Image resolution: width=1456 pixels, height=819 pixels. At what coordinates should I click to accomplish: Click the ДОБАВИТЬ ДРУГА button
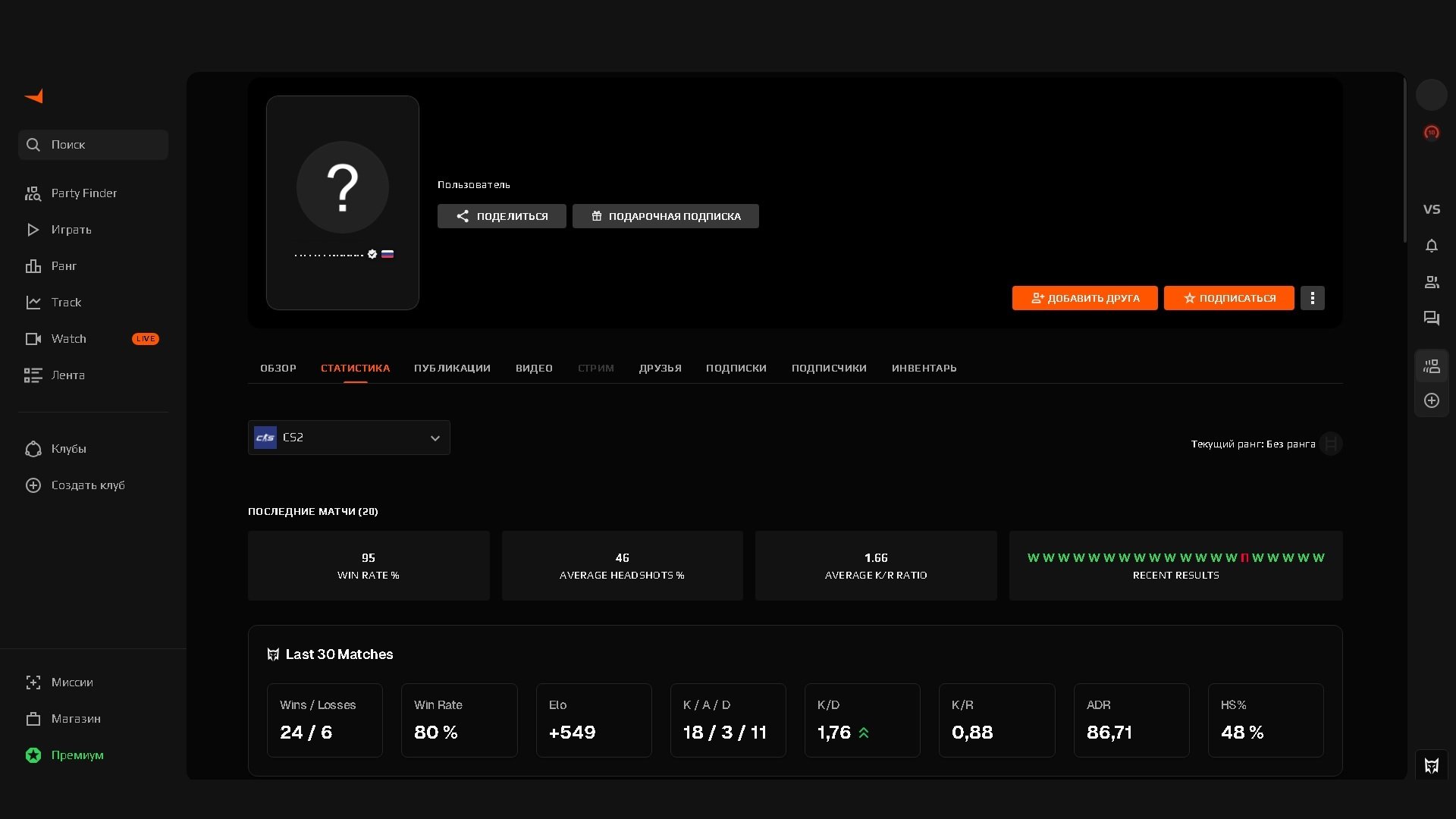pyautogui.click(x=1084, y=298)
